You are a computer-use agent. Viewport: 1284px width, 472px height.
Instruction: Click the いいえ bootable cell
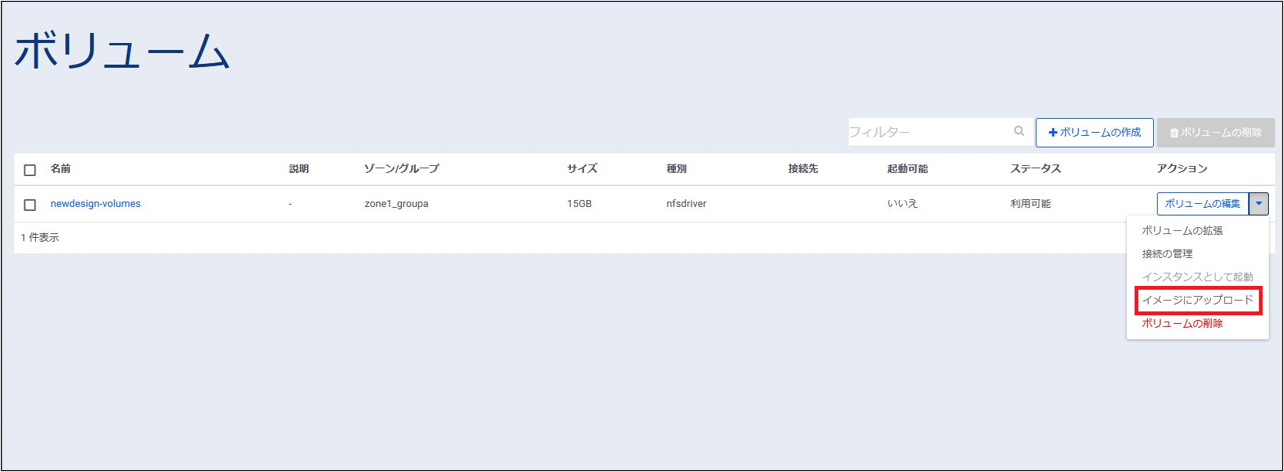tap(902, 204)
